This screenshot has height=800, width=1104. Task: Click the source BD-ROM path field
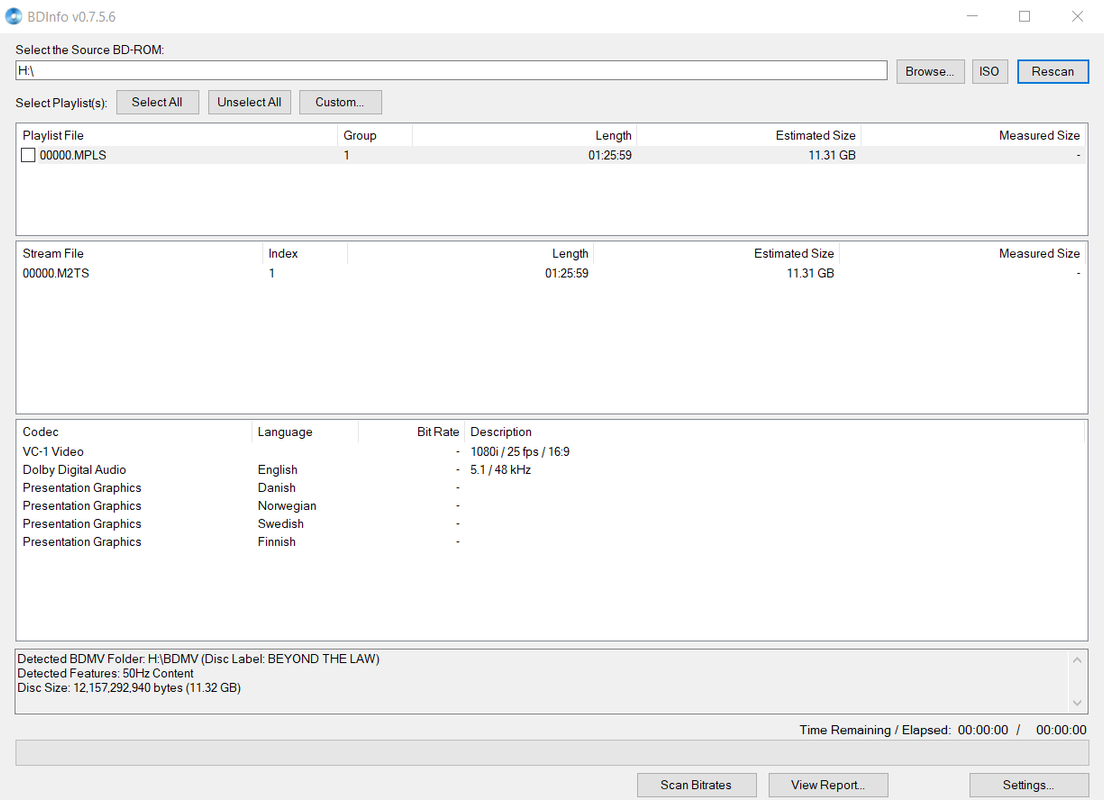tap(451, 70)
